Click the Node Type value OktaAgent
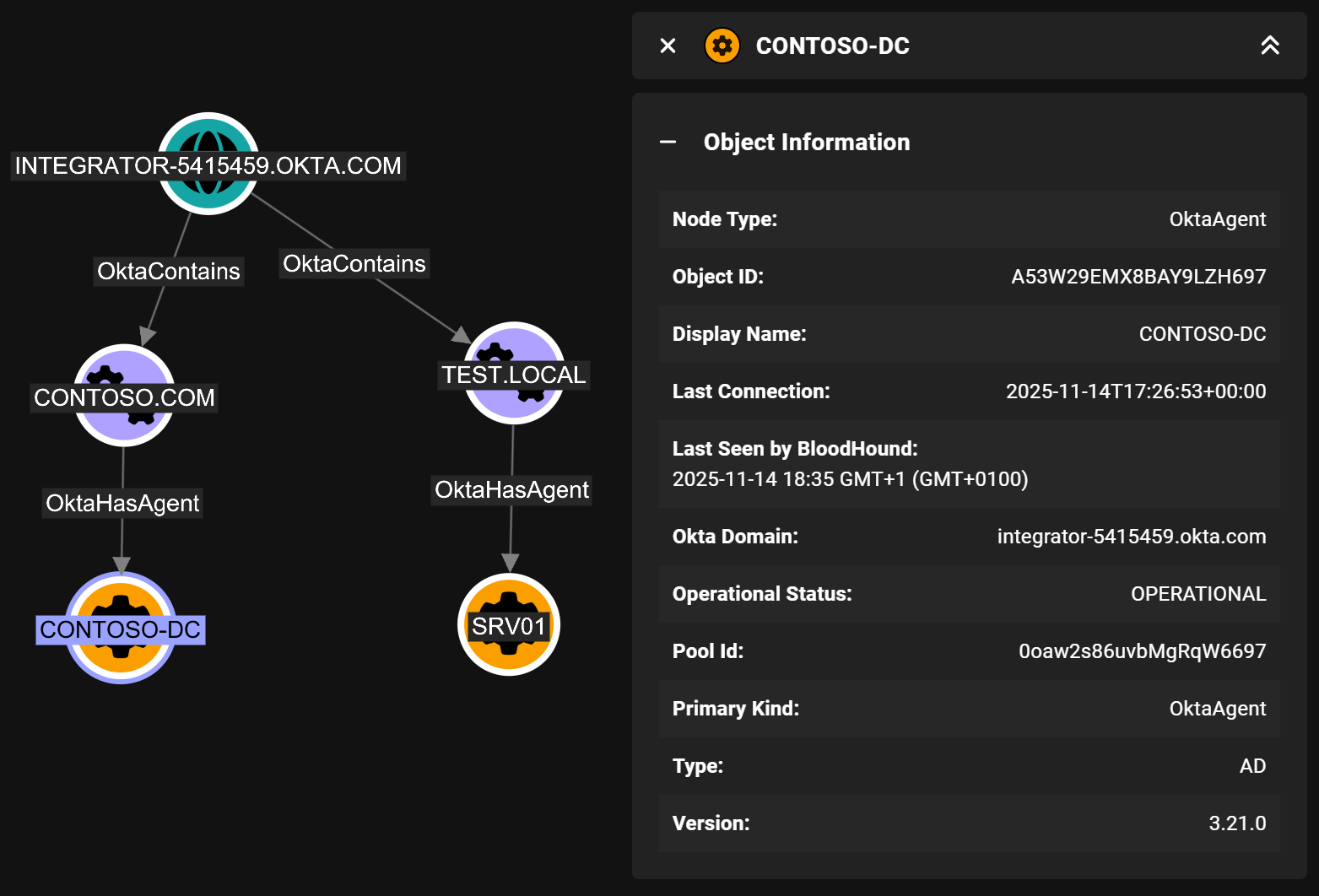The height and width of the screenshot is (896, 1319). tap(1217, 219)
